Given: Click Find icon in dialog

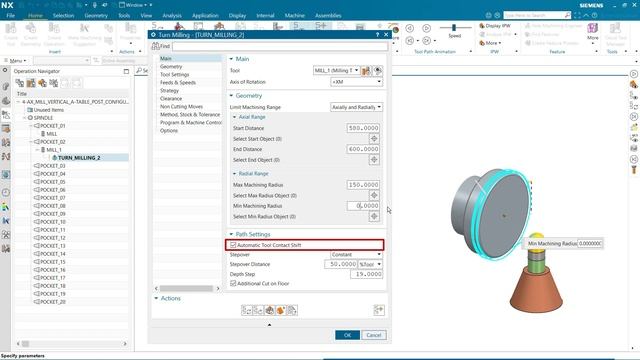Looking at the screenshot, I should [156, 46].
